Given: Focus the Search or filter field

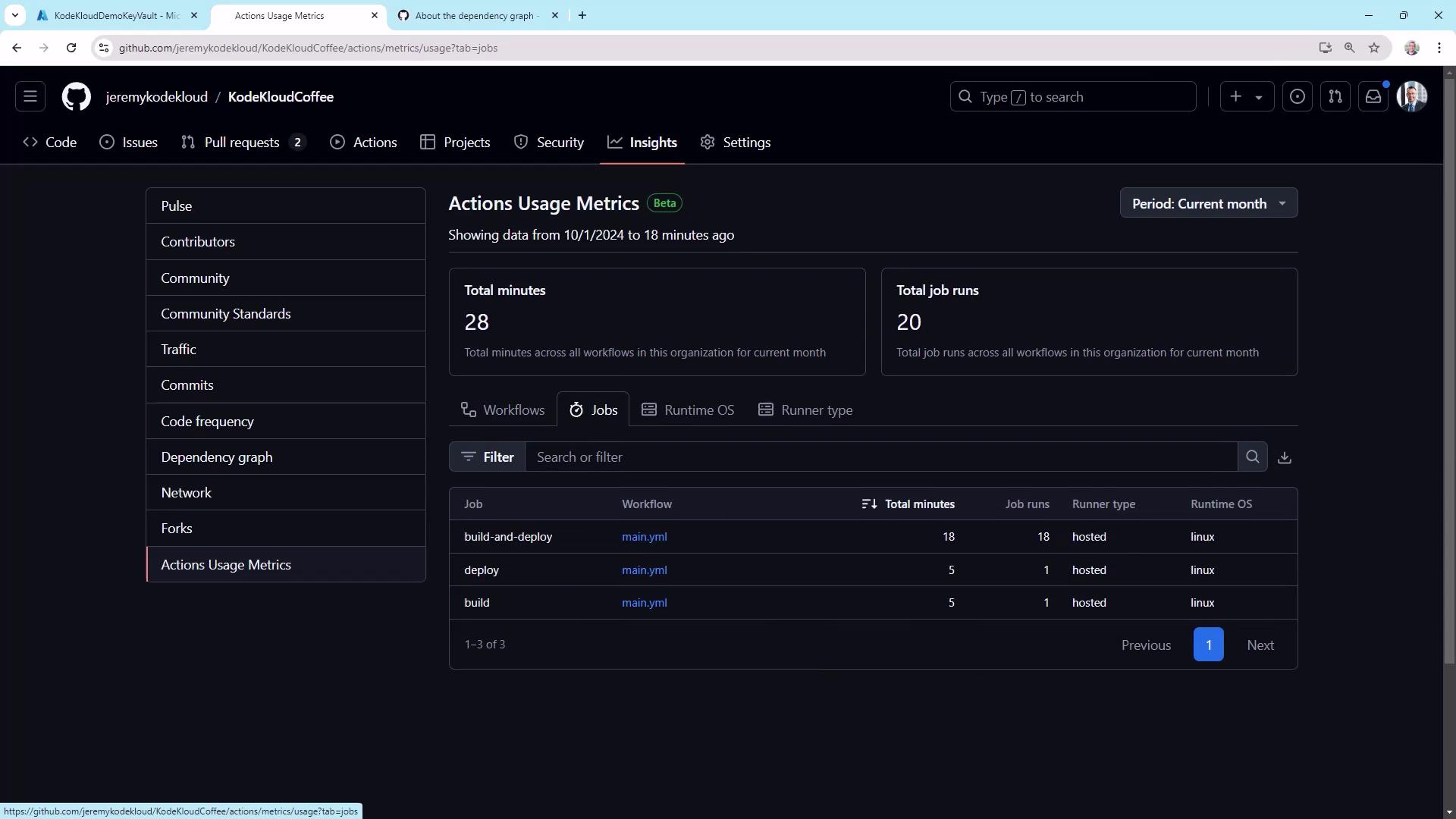Looking at the screenshot, I should [880, 457].
